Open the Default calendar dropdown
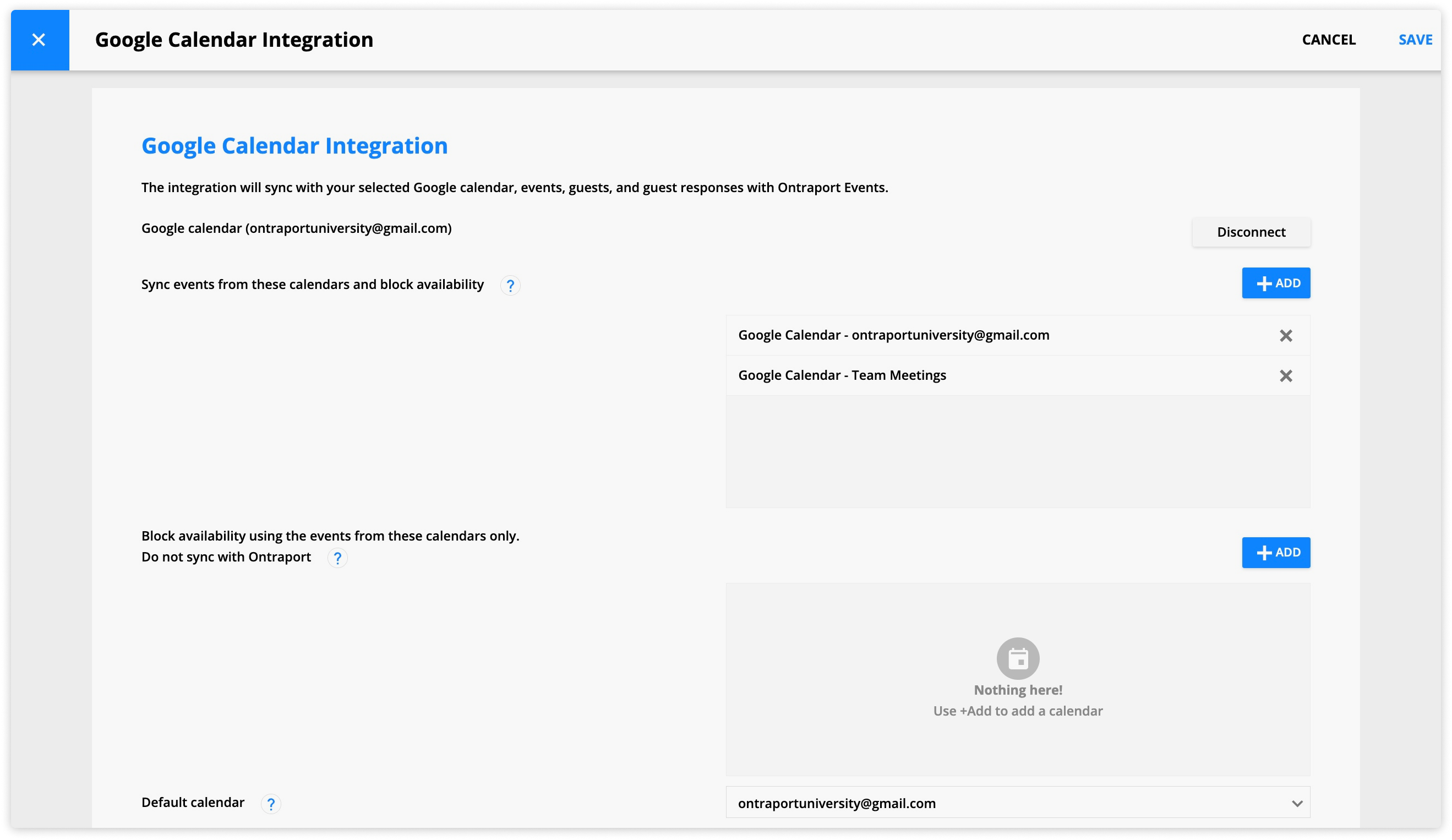Image resolution: width=1452 pixels, height=840 pixels. (1018, 803)
